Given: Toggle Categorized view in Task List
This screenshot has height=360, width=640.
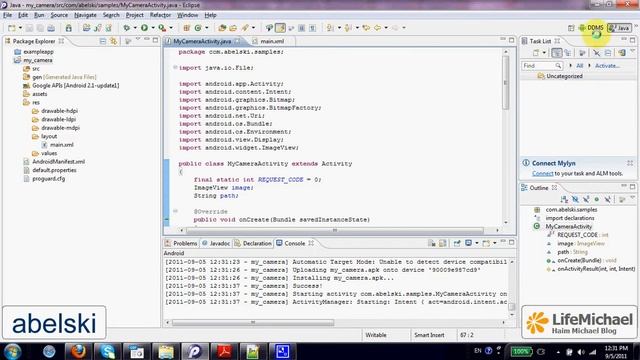Looking at the screenshot, I should tap(556, 53).
